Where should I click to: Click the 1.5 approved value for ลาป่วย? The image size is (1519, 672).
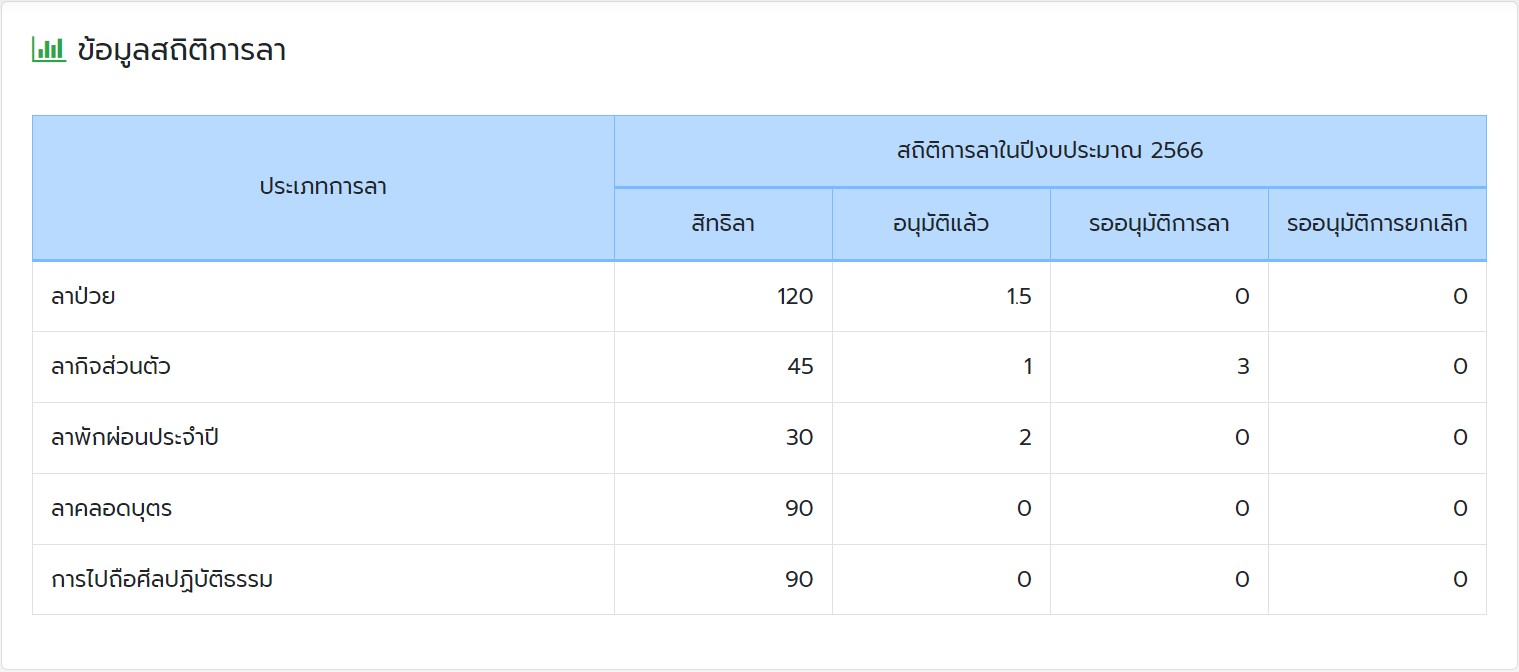pos(1019,296)
